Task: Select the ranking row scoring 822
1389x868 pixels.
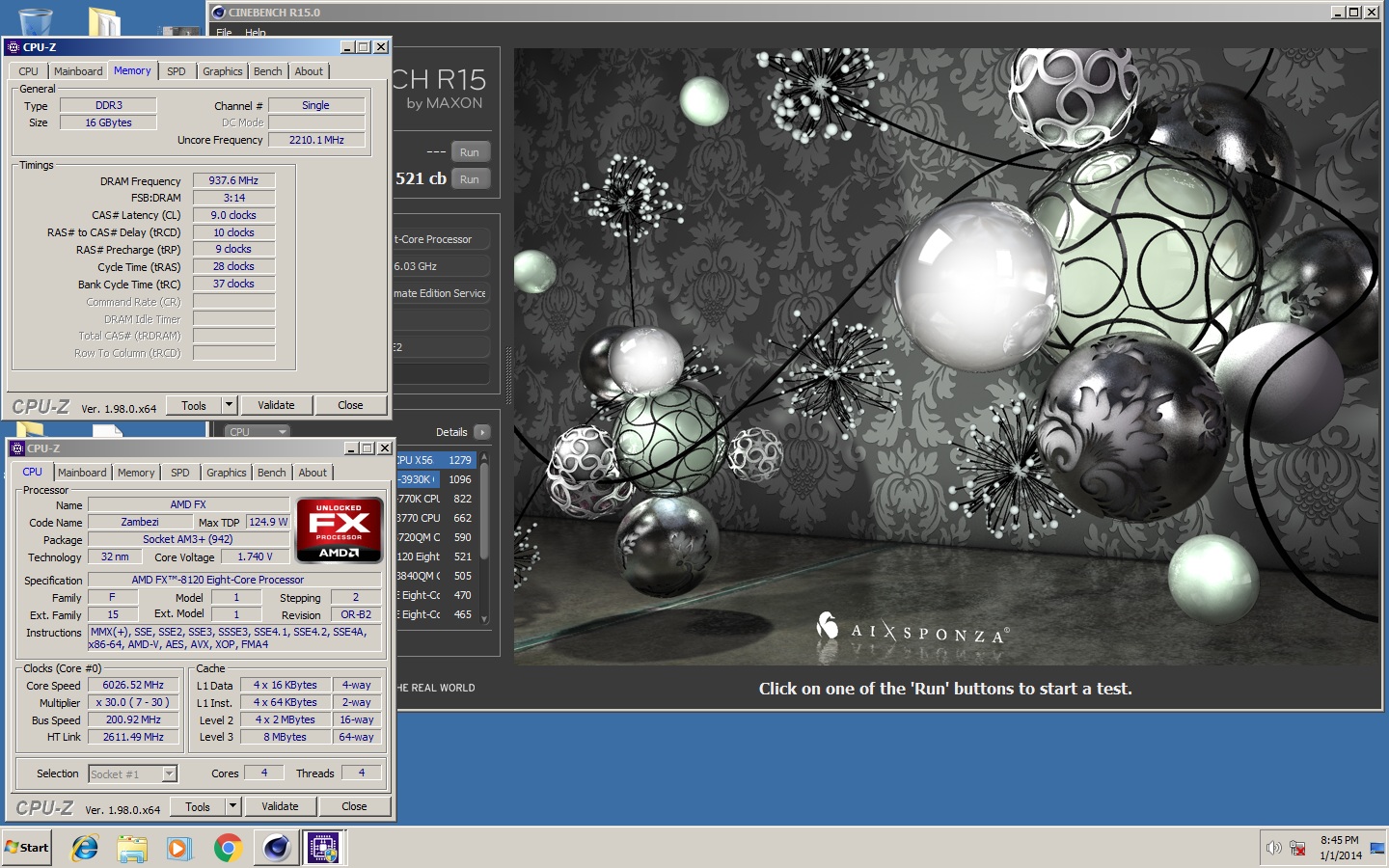Action: 435,499
